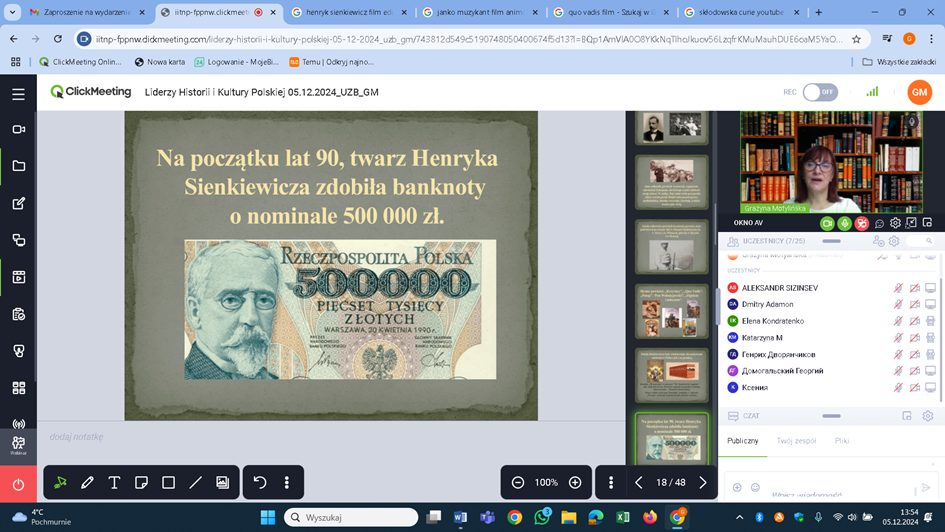Click the red button in AV window bar
This screenshot has width=945, height=532.
862,224
